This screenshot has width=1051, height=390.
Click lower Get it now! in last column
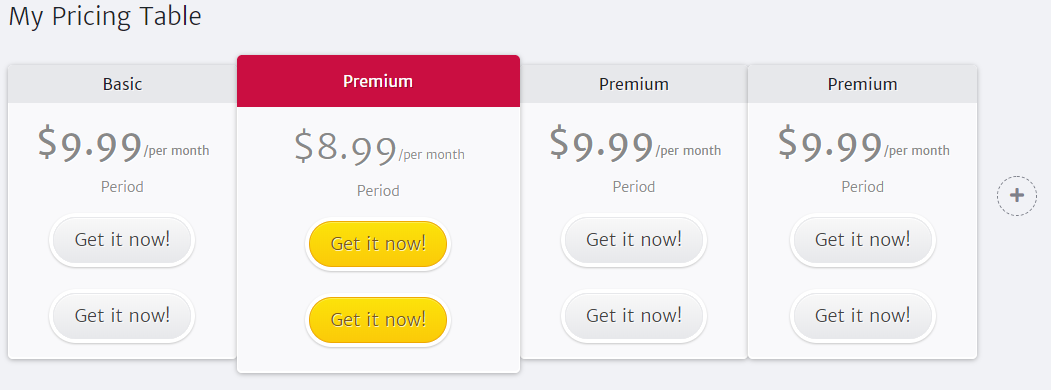pos(862,316)
